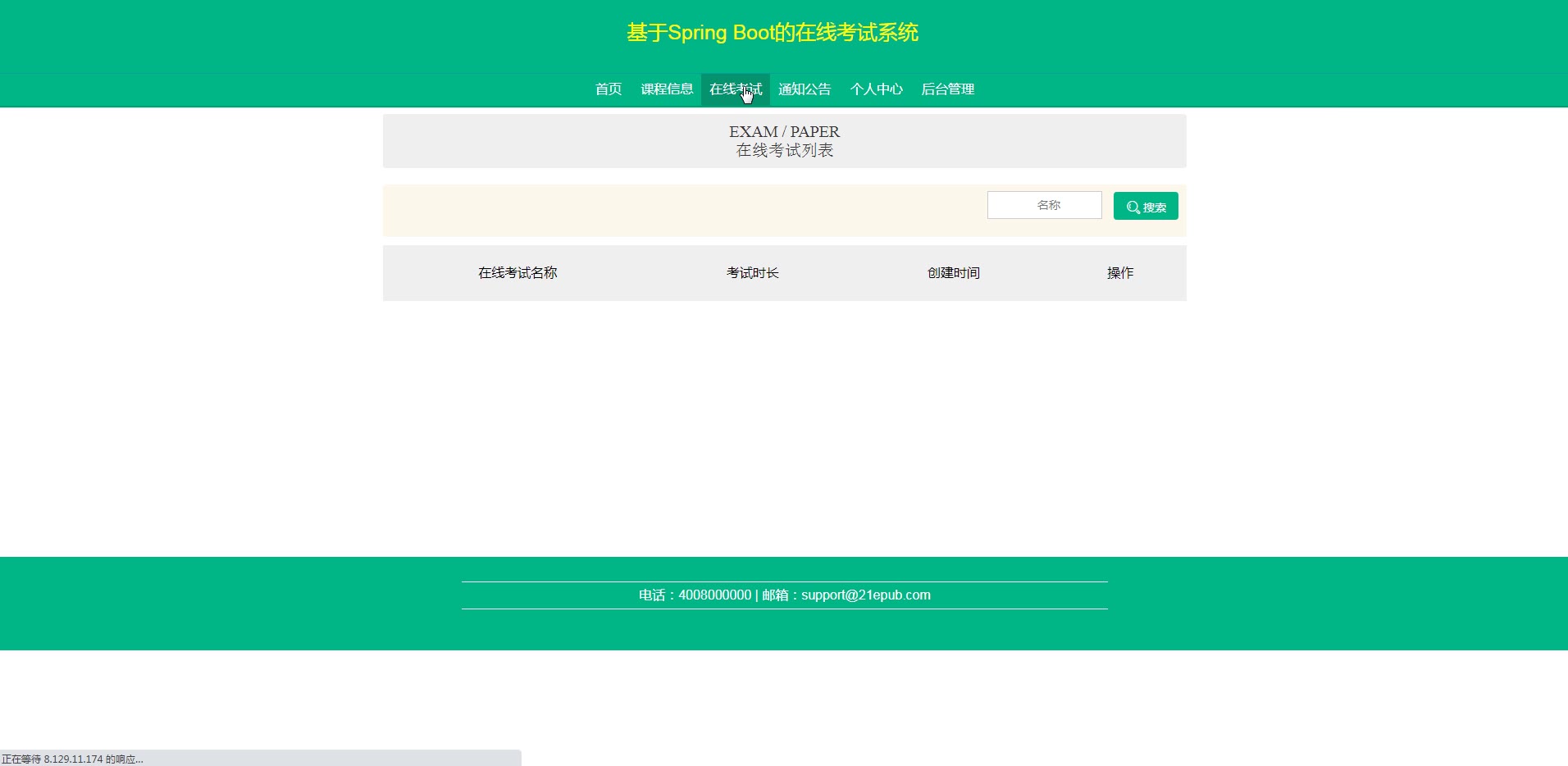Click the green 搜索 button
The height and width of the screenshot is (766, 1568).
1146,206
